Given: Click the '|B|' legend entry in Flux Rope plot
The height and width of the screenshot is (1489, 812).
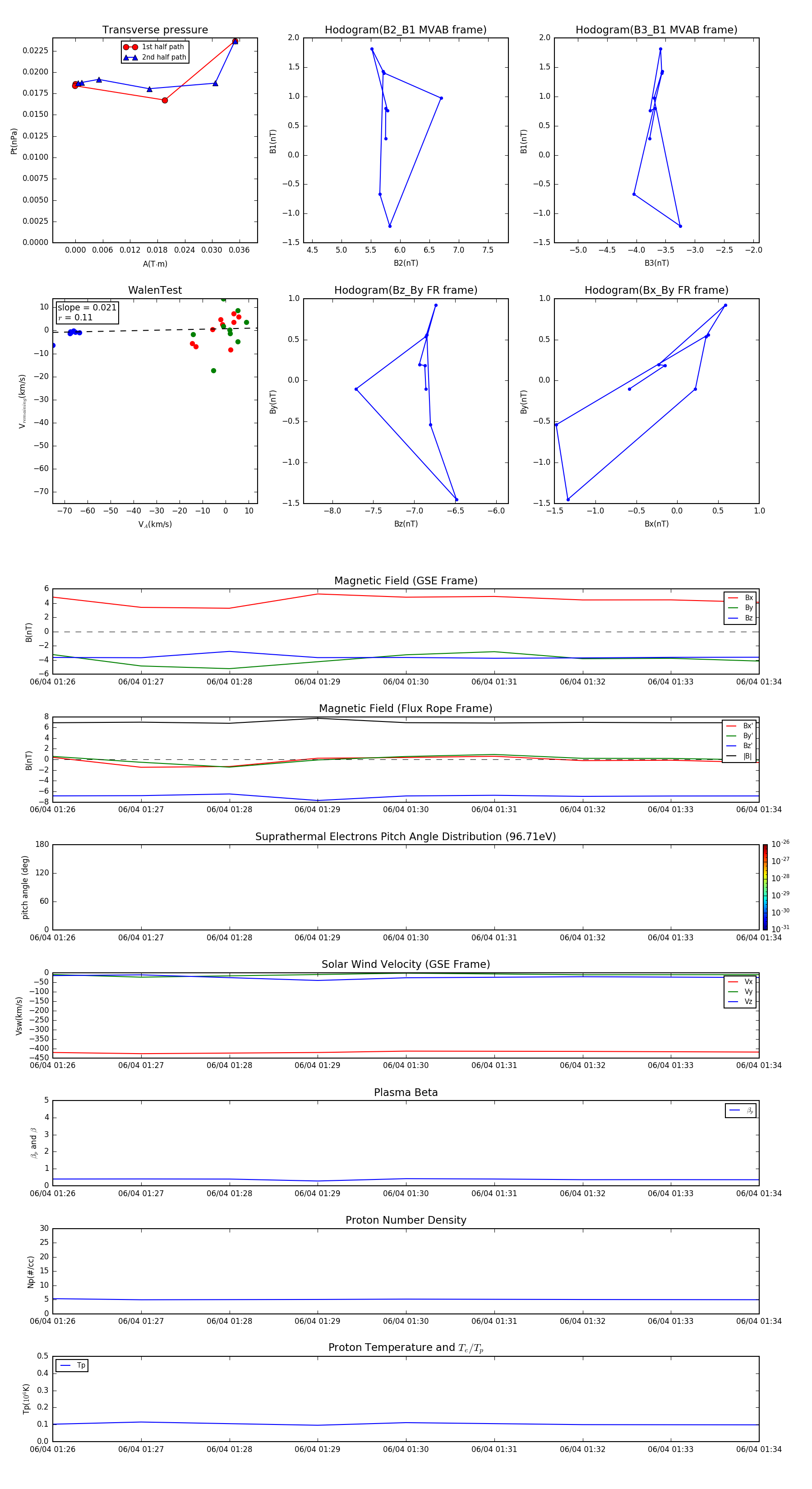Looking at the screenshot, I should (x=739, y=756).
